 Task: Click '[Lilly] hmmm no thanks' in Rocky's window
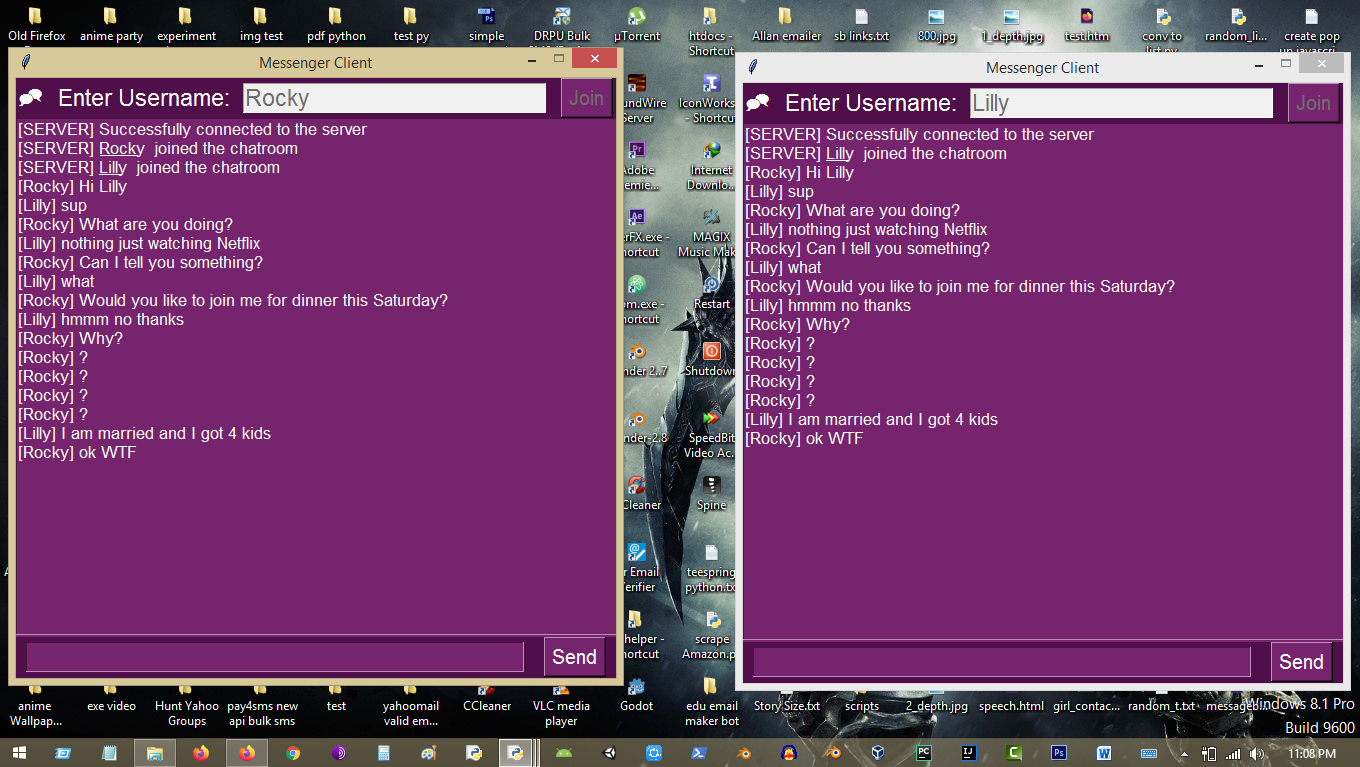click(101, 319)
